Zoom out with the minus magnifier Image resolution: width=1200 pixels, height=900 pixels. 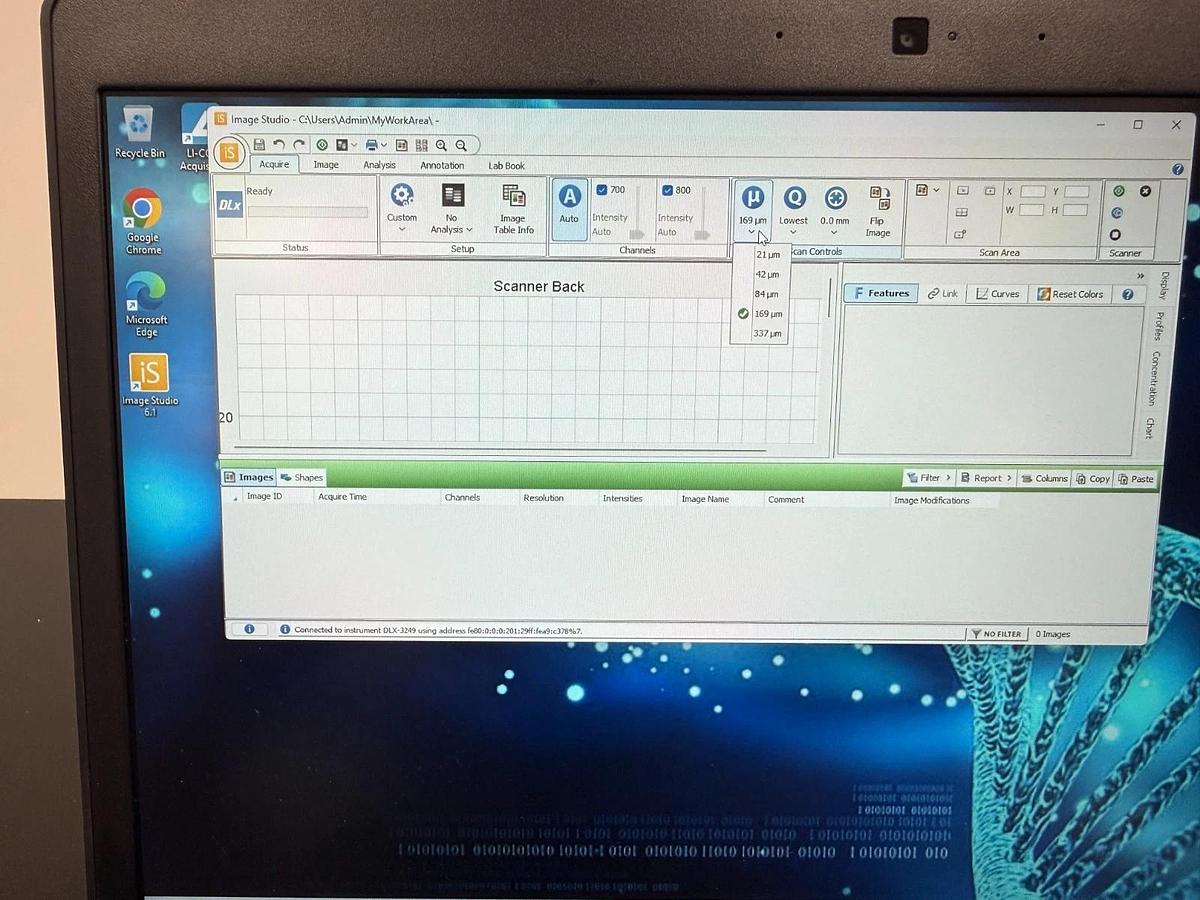(x=461, y=145)
